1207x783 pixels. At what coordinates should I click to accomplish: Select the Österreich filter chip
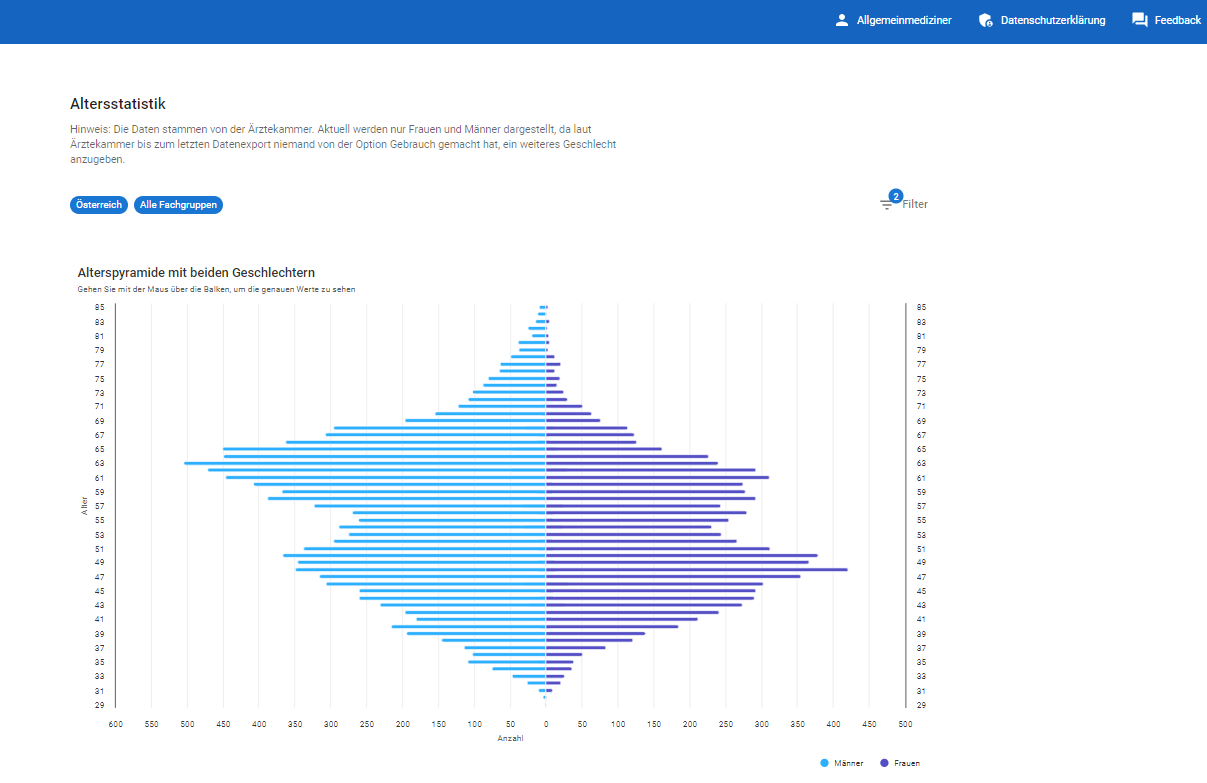click(x=98, y=205)
